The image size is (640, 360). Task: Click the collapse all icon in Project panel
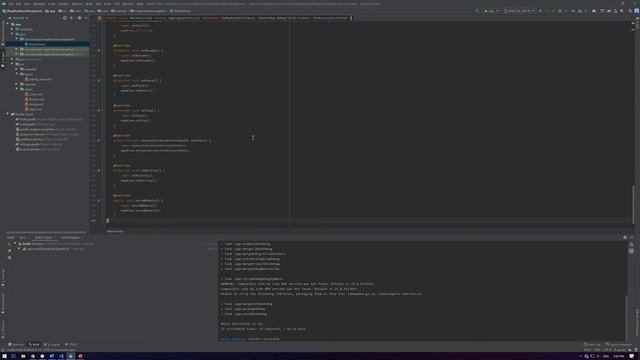point(71,18)
